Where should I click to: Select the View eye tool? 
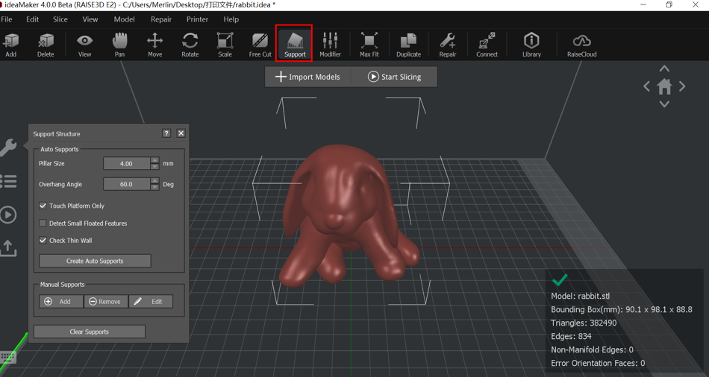85,45
